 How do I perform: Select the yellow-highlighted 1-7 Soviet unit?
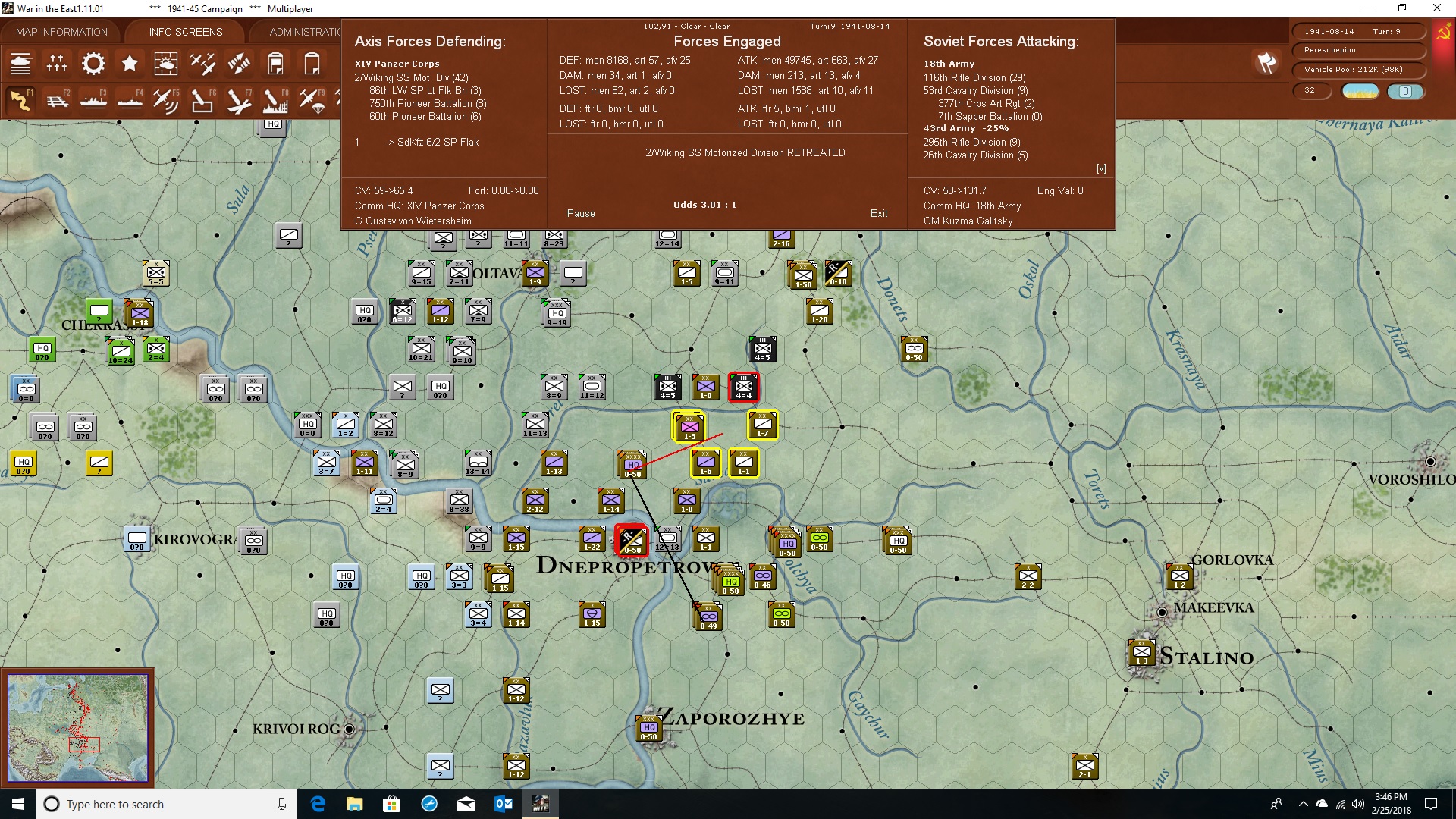tap(763, 425)
